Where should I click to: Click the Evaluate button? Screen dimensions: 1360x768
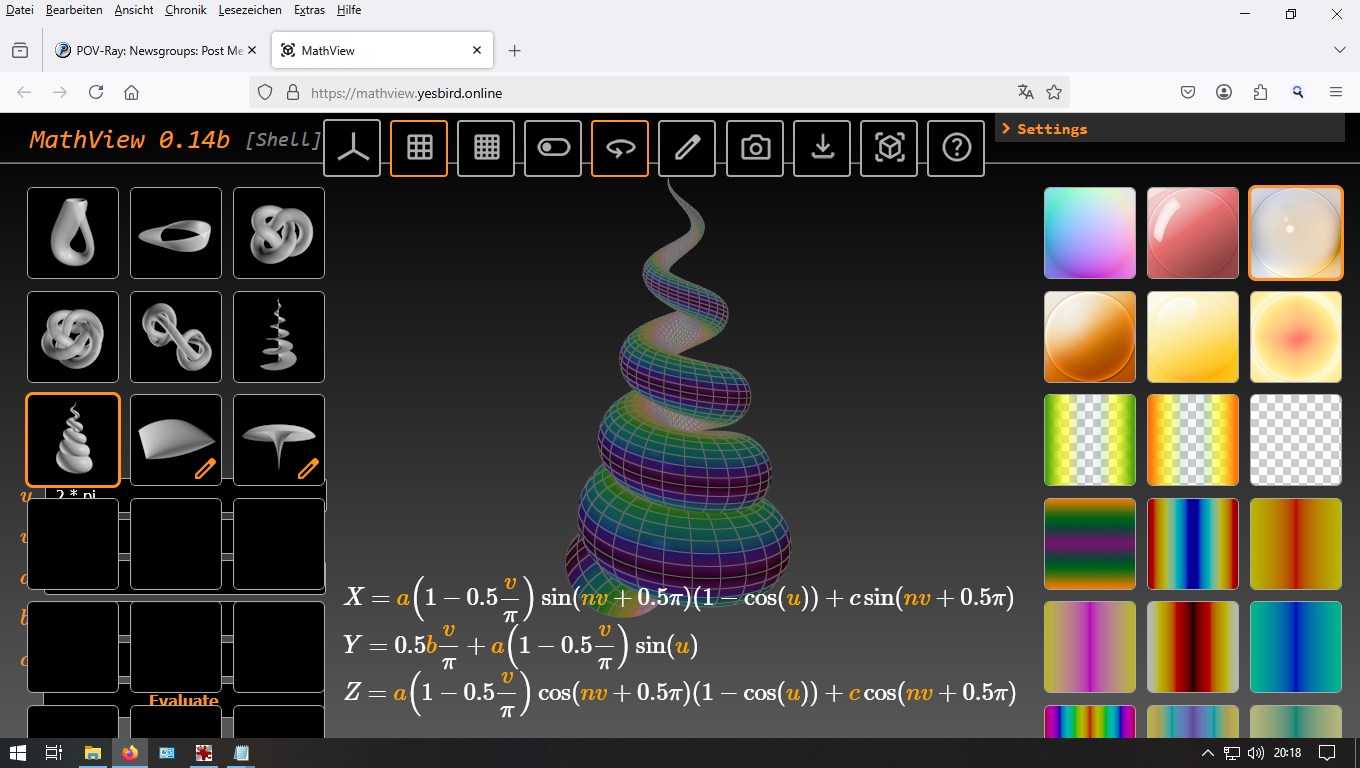(x=183, y=701)
